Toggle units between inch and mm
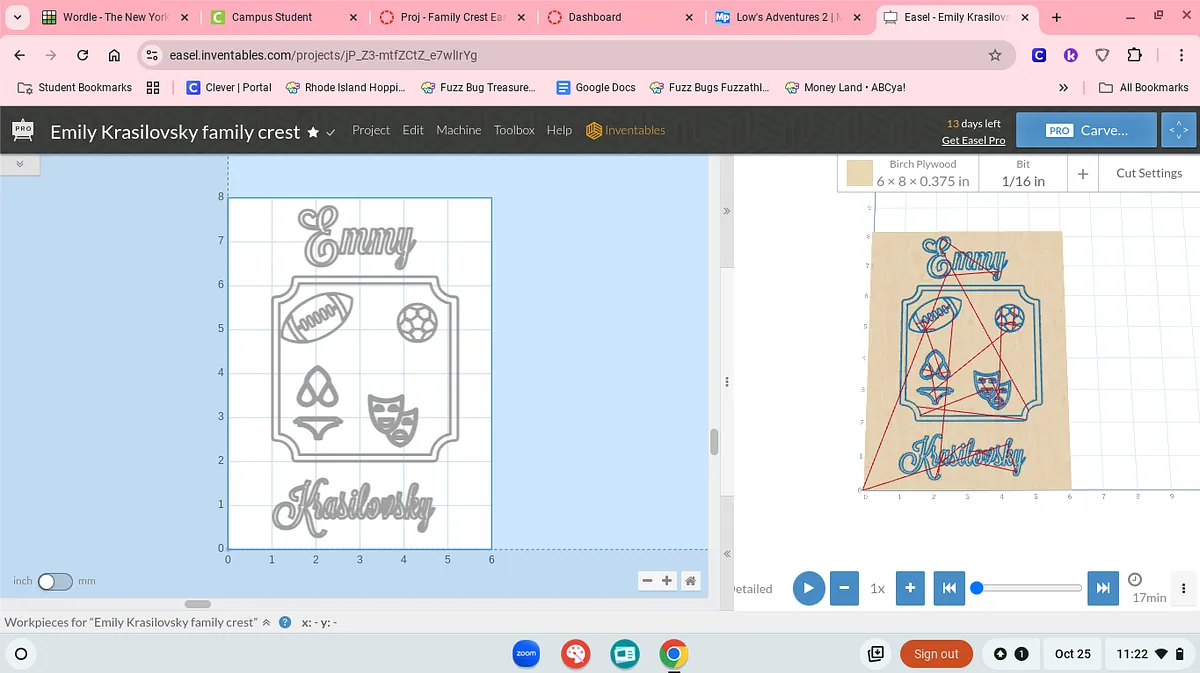 coord(55,581)
